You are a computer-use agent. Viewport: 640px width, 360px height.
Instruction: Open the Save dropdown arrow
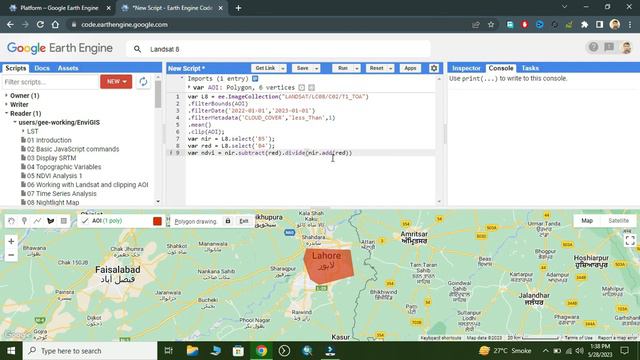[316, 68]
